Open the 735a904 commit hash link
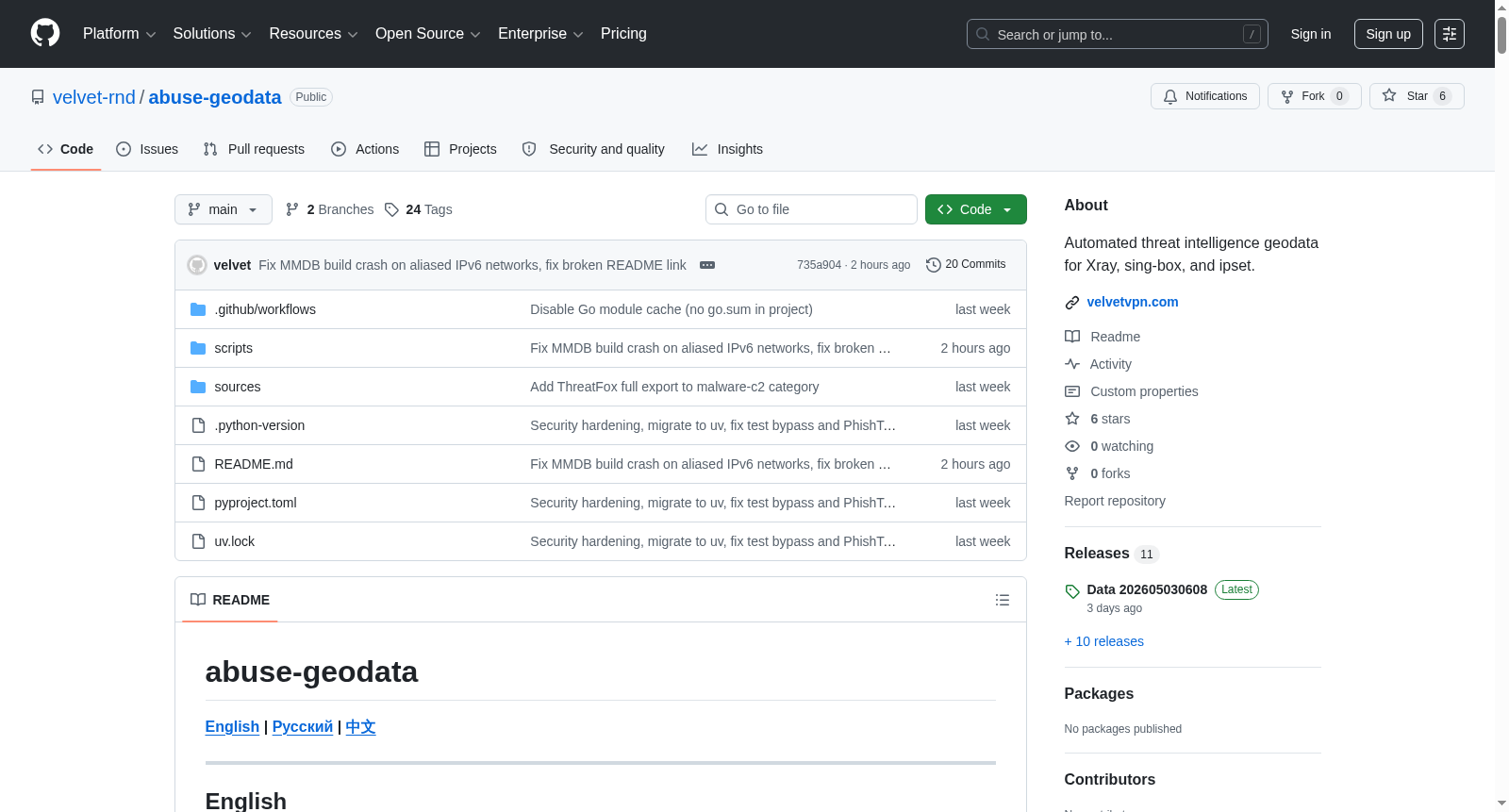The height and width of the screenshot is (812, 1509). [x=819, y=265]
